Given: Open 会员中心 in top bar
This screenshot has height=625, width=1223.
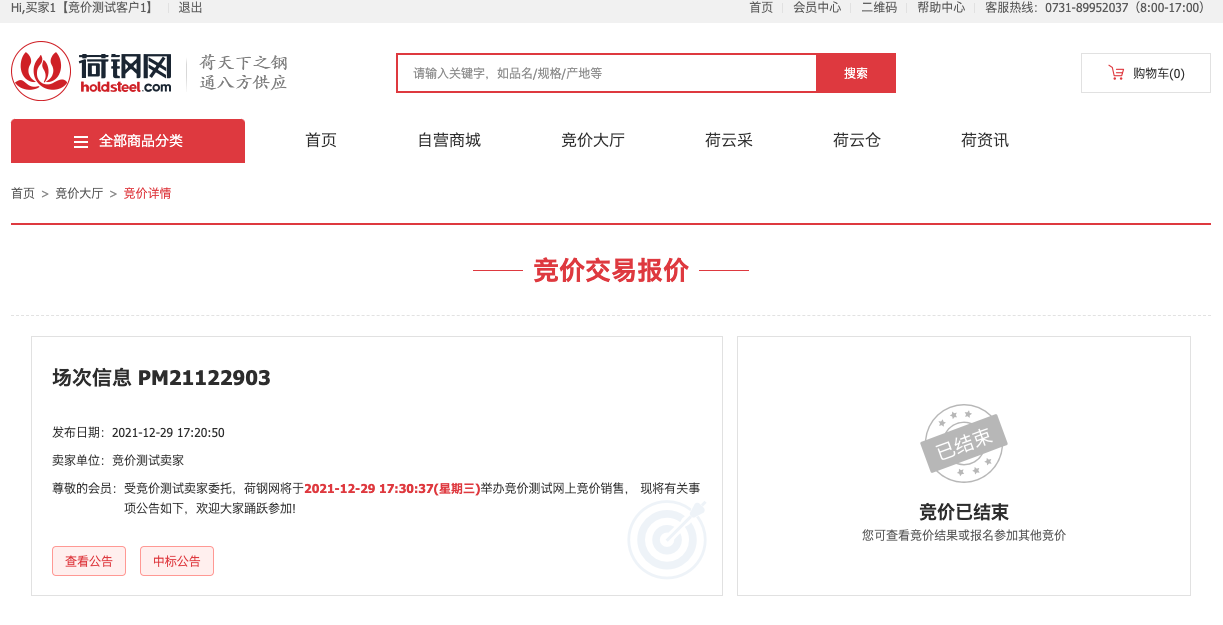Looking at the screenshot, I should [x=817, y=8].
